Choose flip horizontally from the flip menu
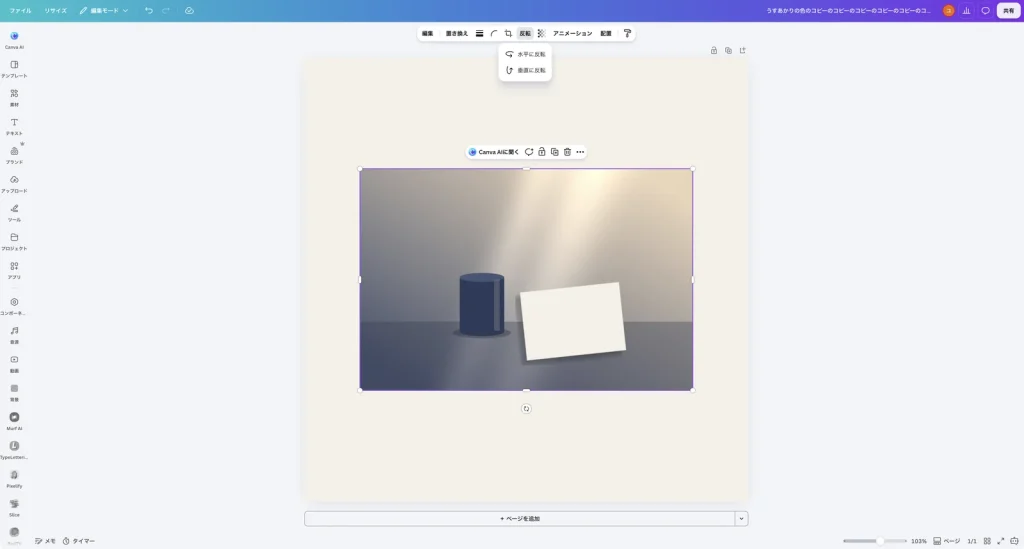Screen dimensions: 1024x549 pos(525,54)
